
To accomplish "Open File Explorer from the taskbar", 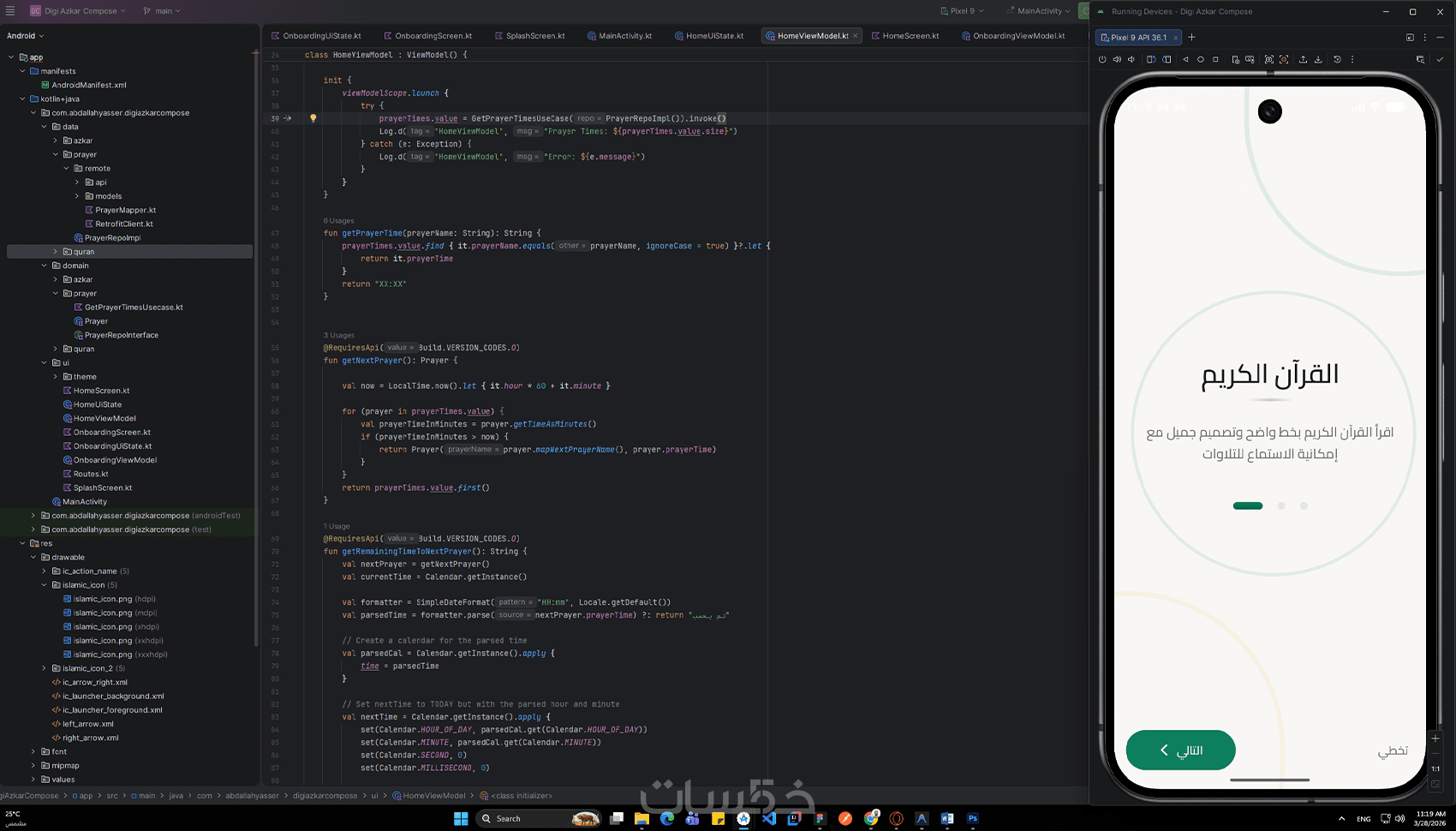I will 641,819.
